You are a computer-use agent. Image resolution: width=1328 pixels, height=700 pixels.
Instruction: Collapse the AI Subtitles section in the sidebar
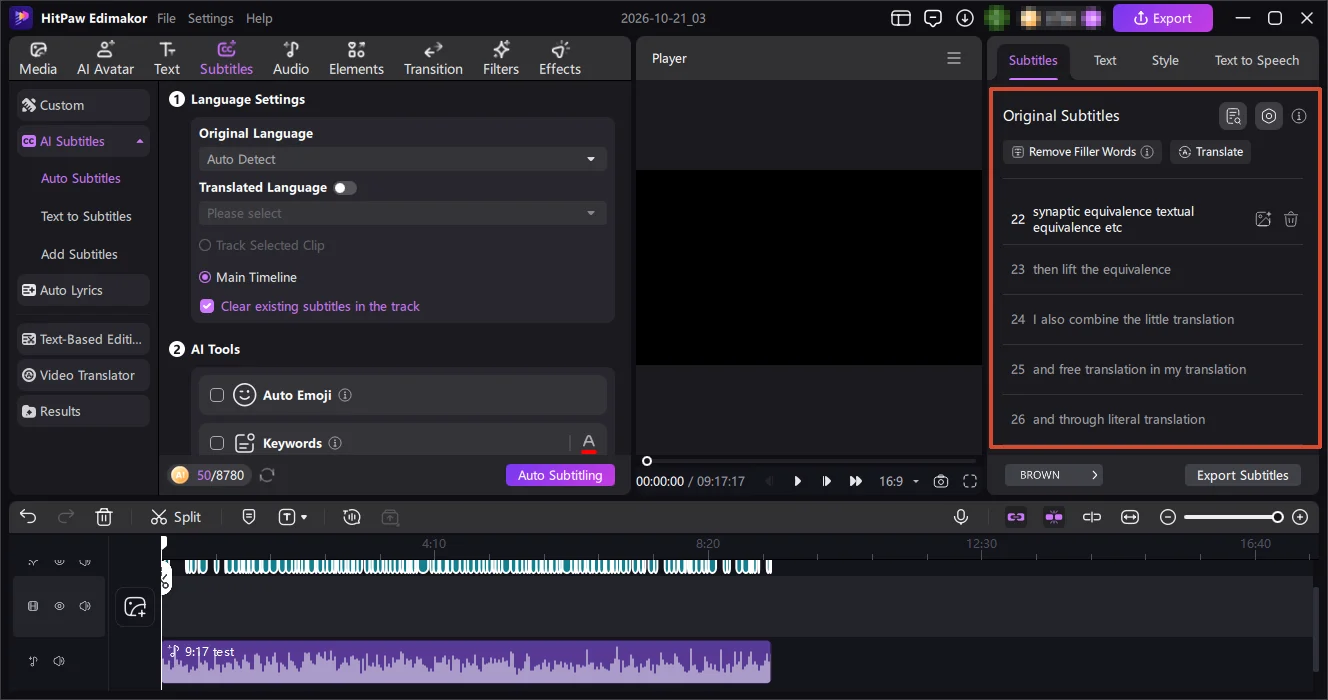tap(140, 142)
